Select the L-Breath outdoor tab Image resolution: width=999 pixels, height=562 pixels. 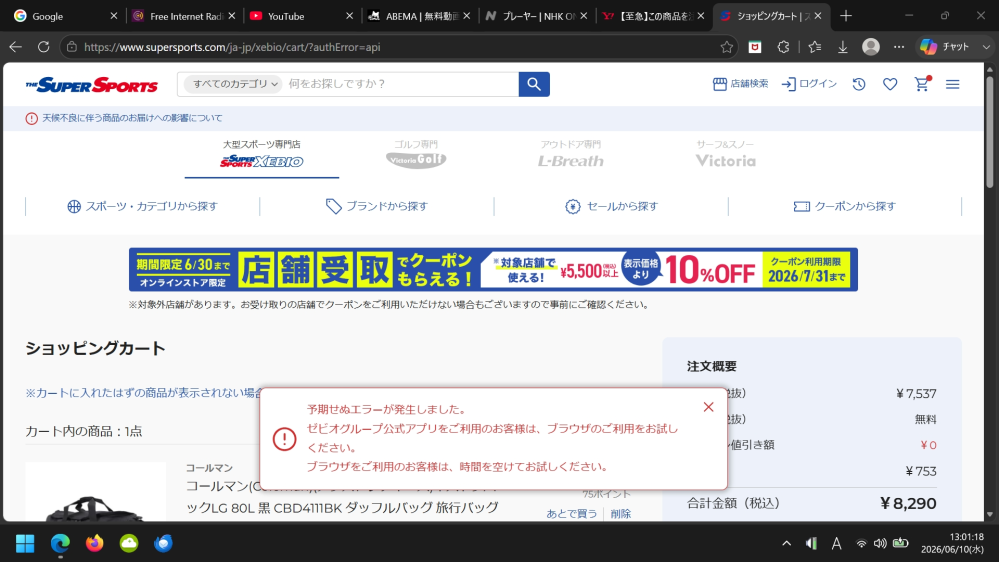(570, 155)
